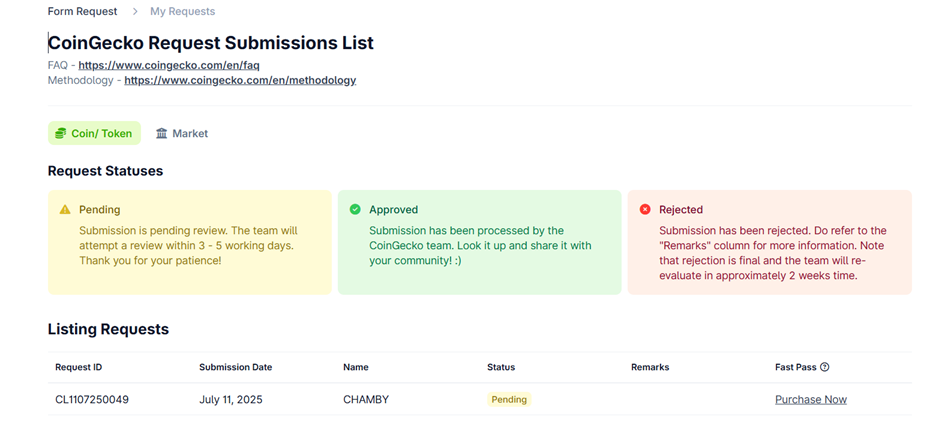Select the Coin/ Token tab
This screenshot has height=426, width=936.
(94, 134)
